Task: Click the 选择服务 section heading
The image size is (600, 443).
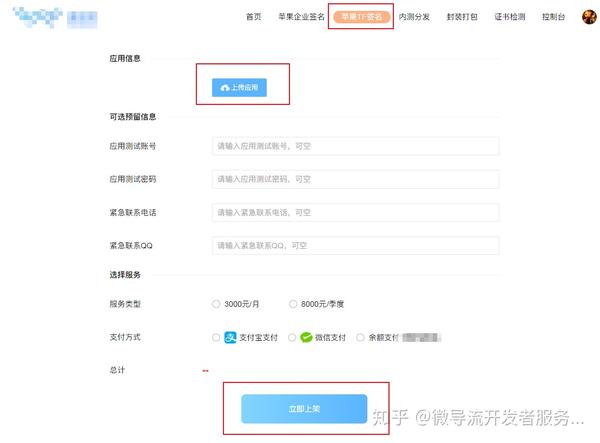Action: (x=125, y=275)
